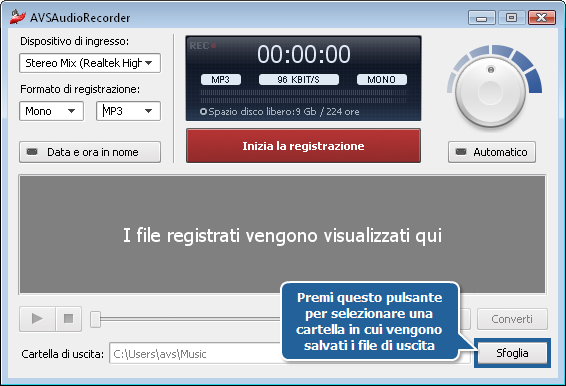Viewport: 566px width, 386px height.
Task: Click the recording level meter bars
Action: point(303,96)
